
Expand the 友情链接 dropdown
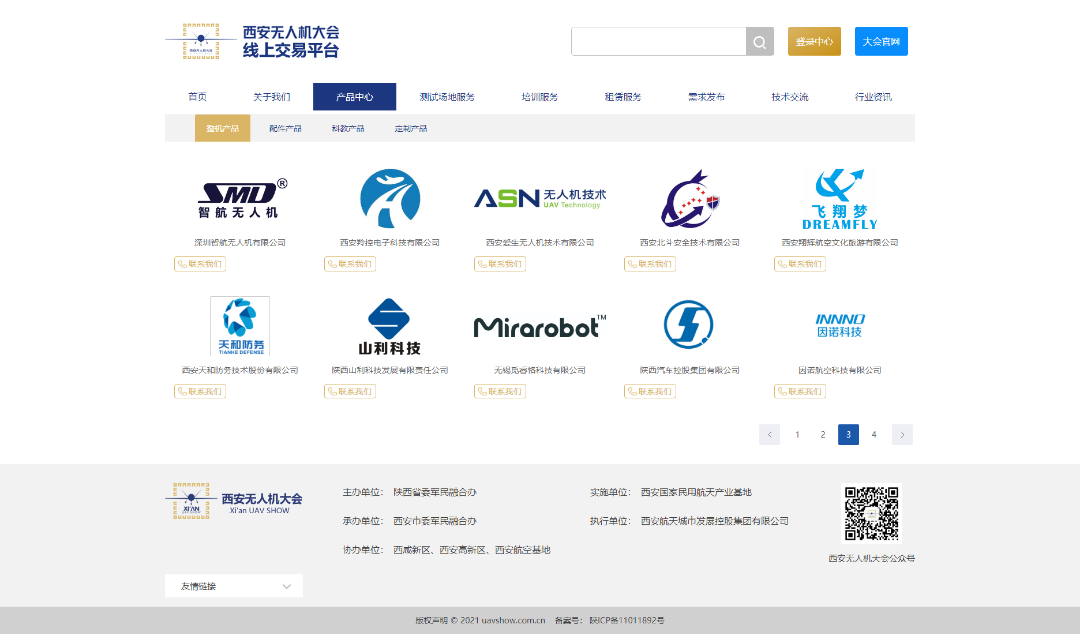[234, 586]
